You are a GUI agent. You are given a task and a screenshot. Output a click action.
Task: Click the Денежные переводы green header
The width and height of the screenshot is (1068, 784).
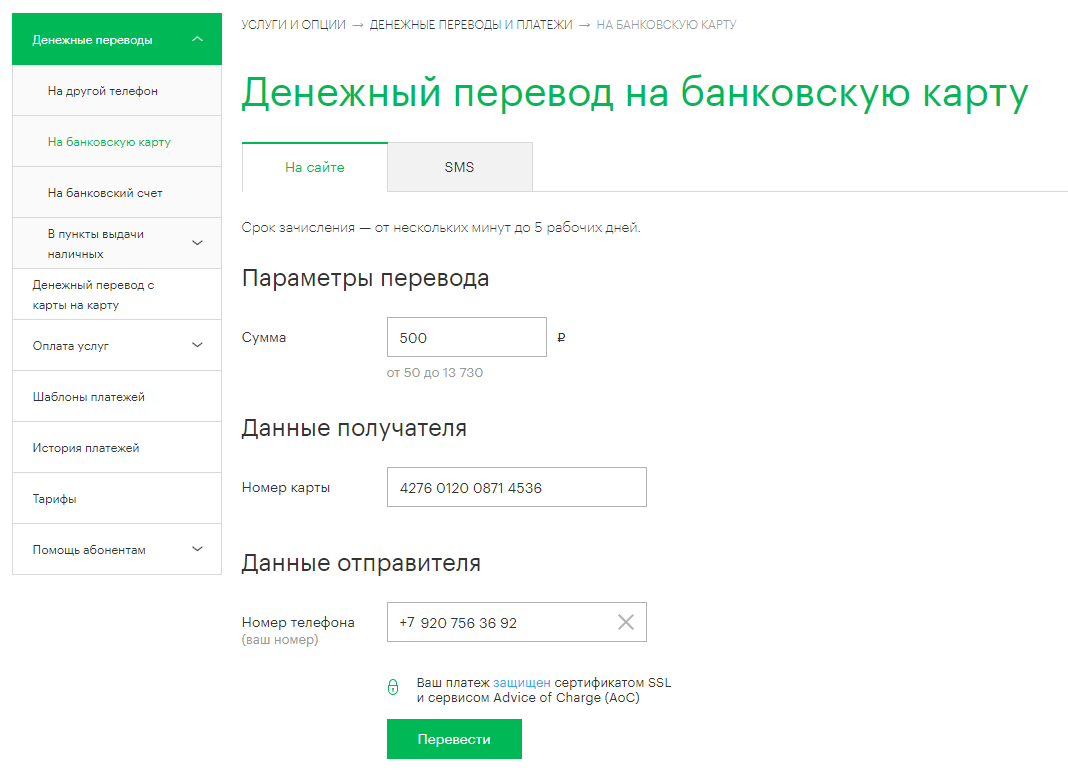coord(117,40)
